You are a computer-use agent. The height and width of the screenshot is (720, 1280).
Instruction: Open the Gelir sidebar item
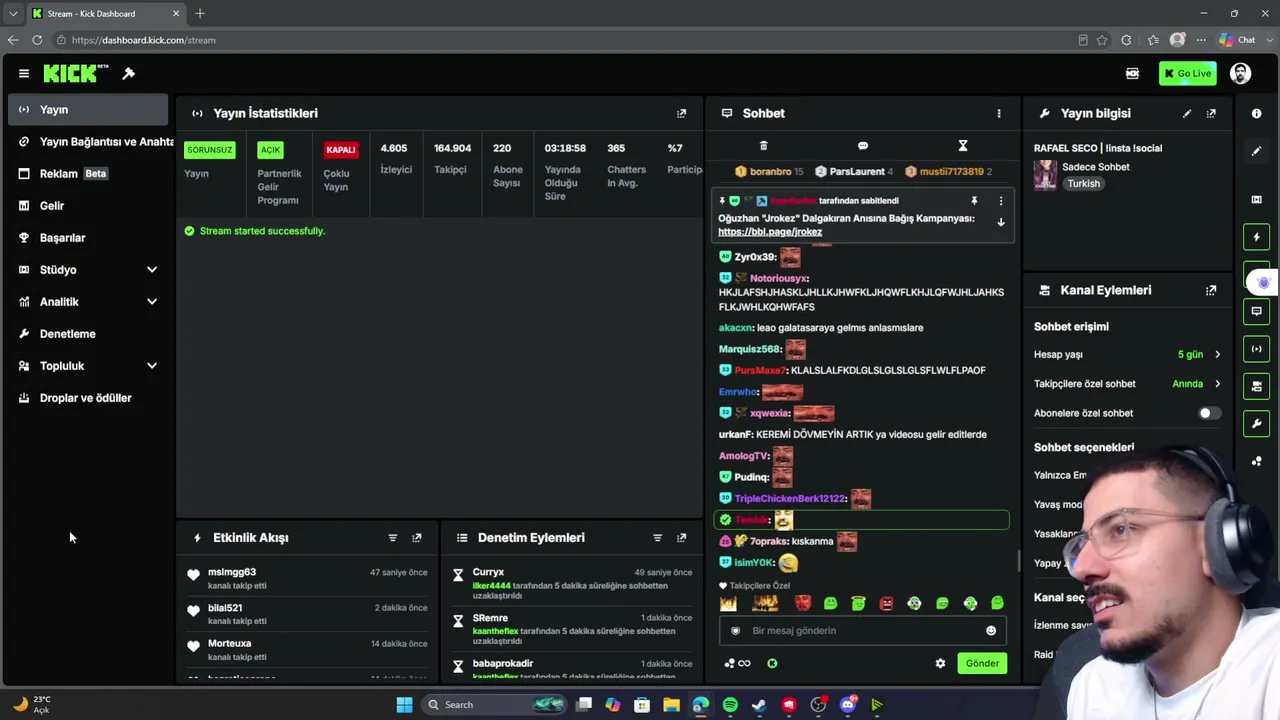(88, 206)
